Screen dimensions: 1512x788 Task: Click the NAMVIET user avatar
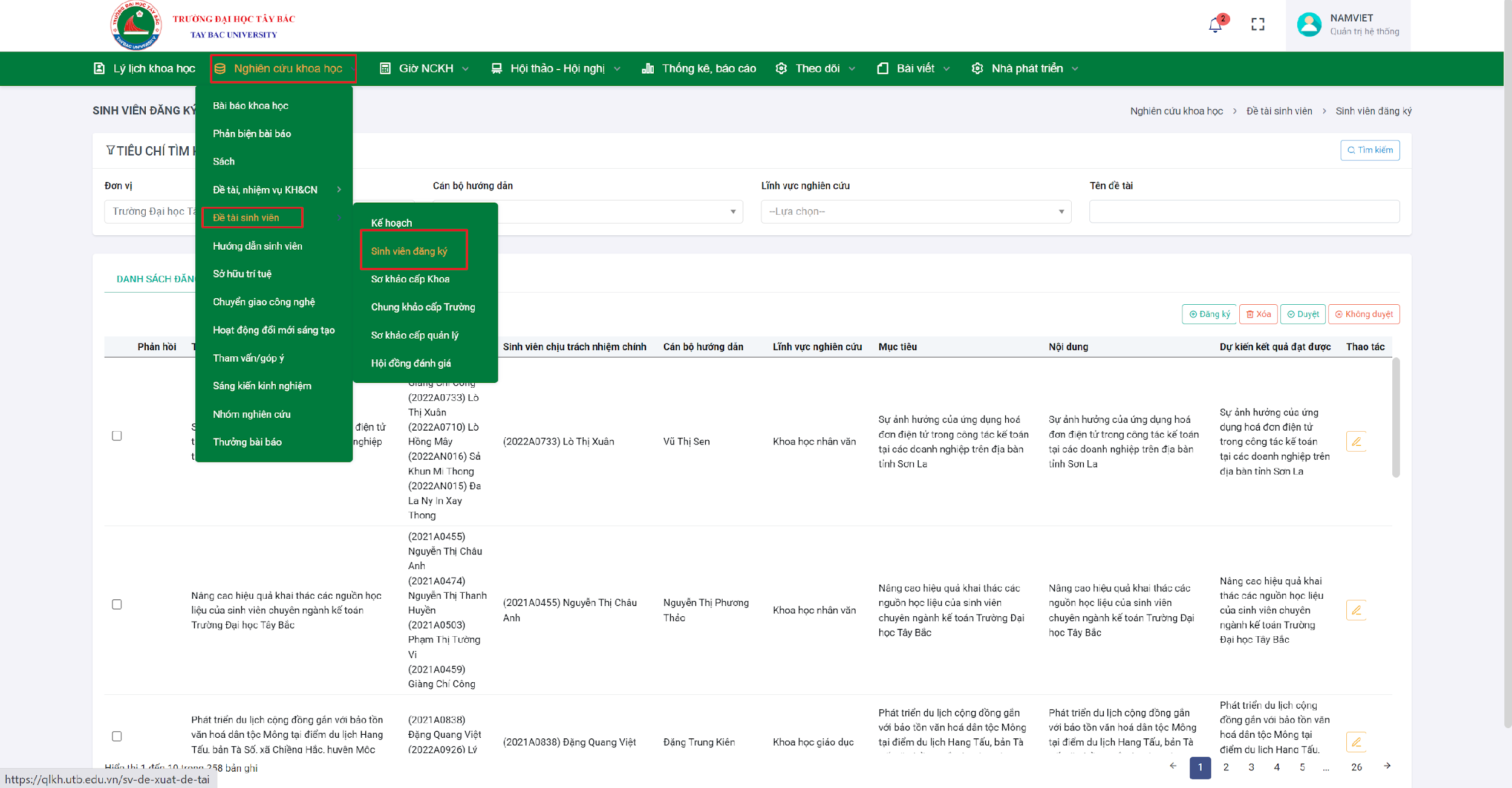[1309, 24]
